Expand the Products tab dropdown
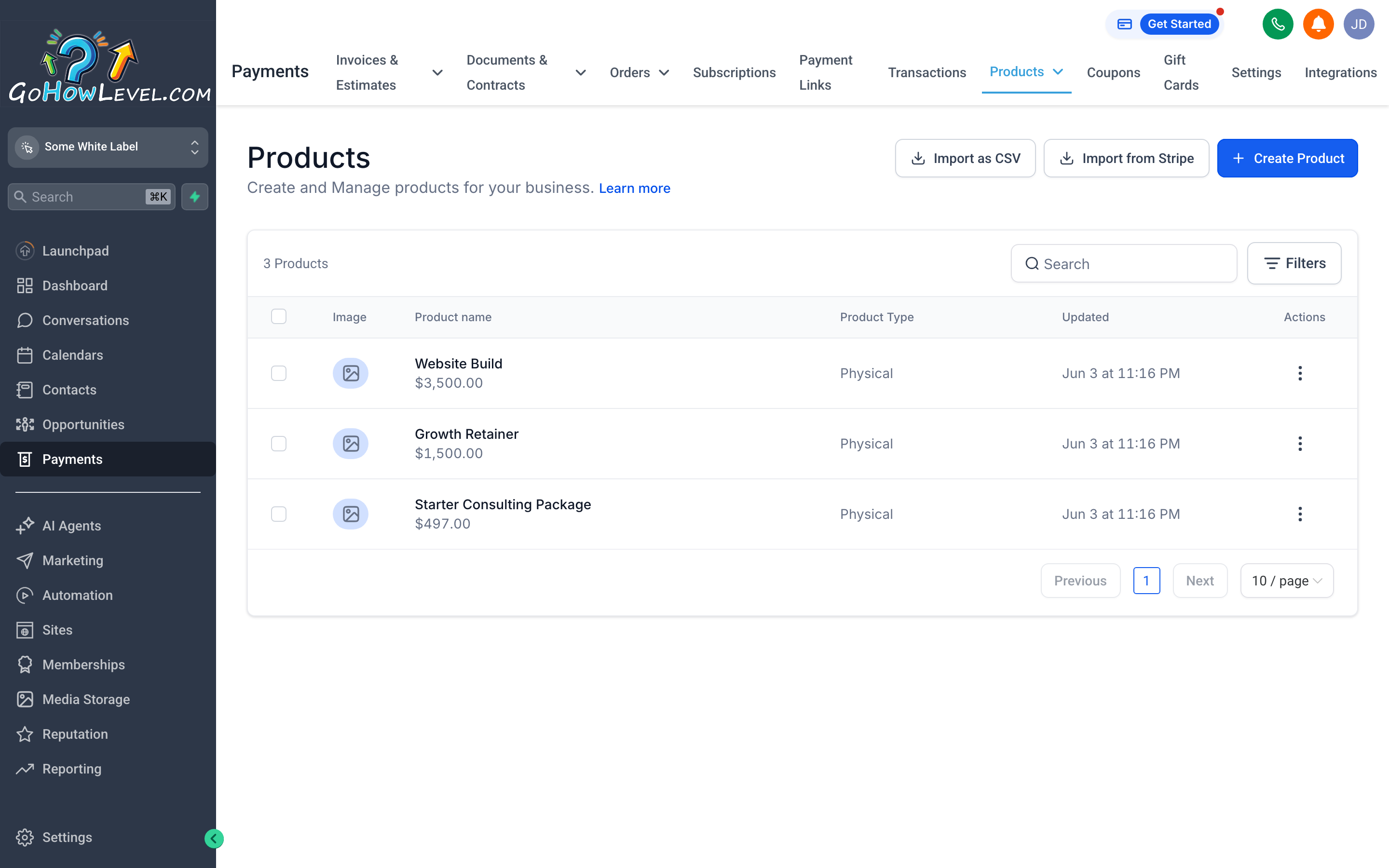 (x=1058, y=72)
